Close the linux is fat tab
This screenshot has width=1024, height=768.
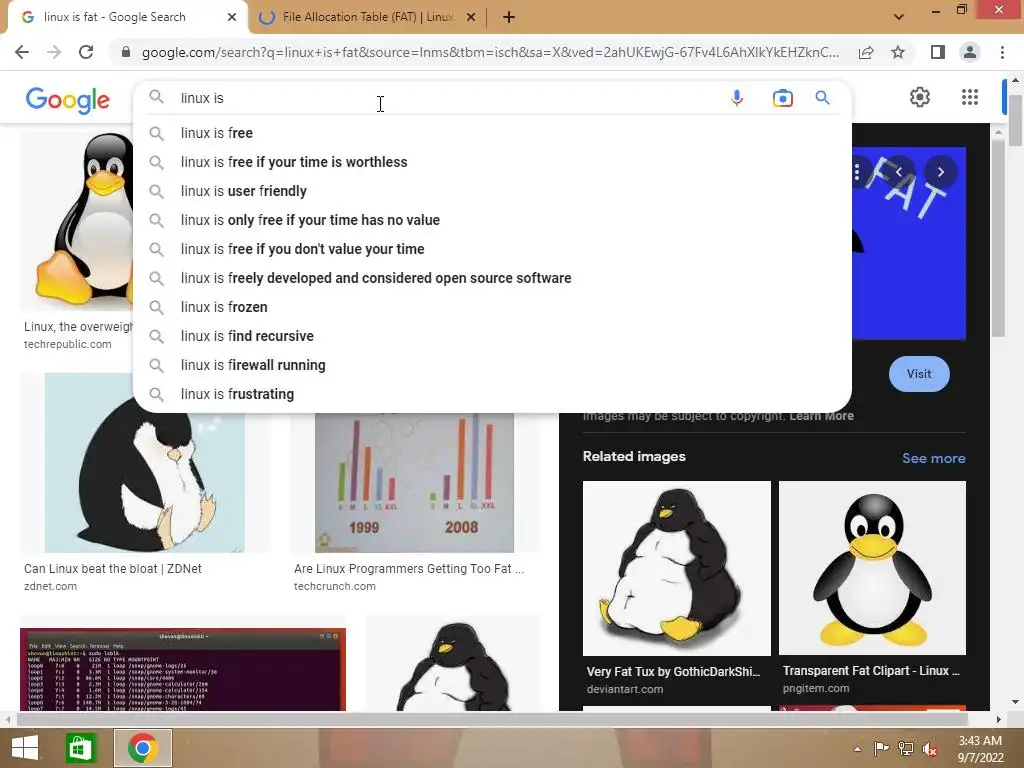click(x=232, y=18)
